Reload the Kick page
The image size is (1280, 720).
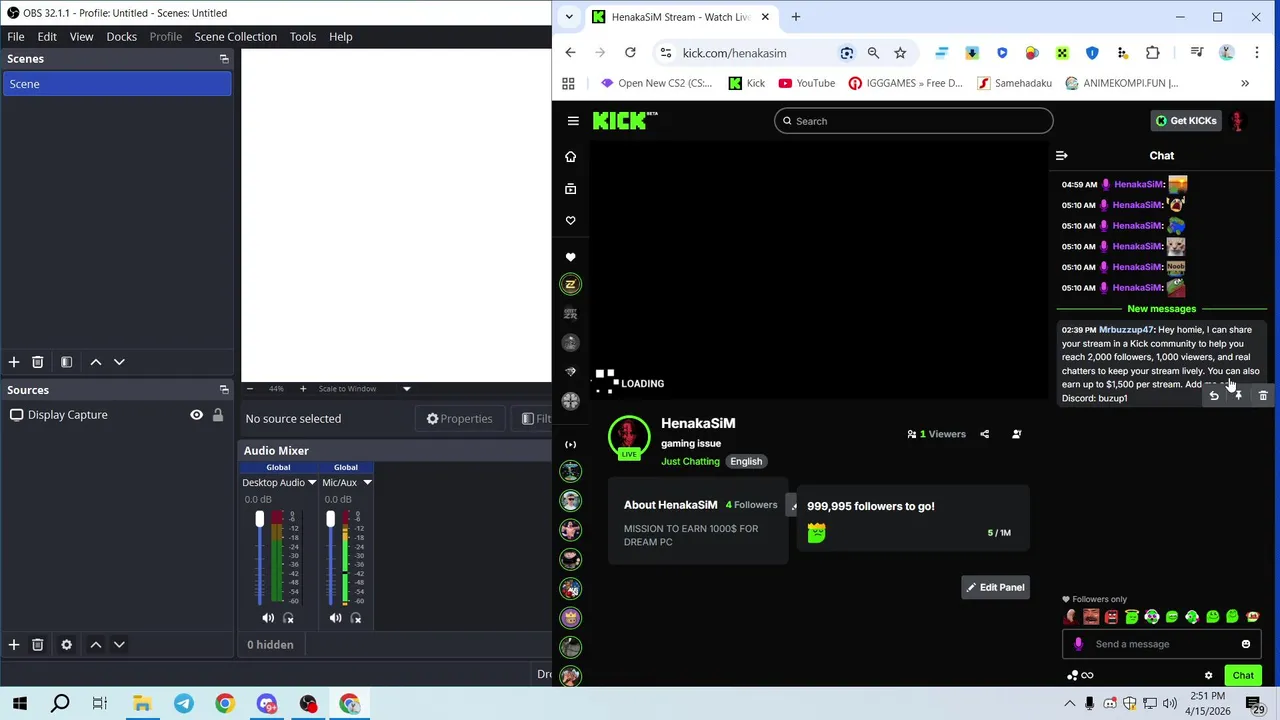[630, 53]
